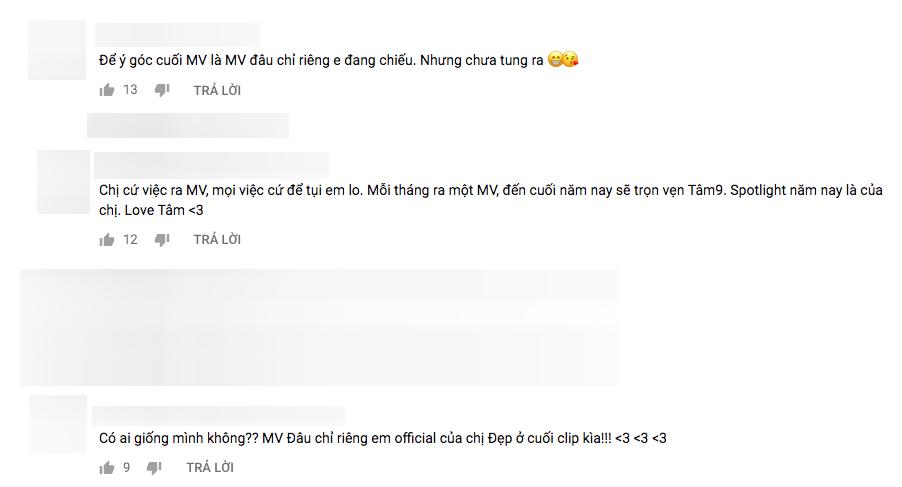Reply to the 'Chị cứ việc ra MV' comment

point(217,240)
